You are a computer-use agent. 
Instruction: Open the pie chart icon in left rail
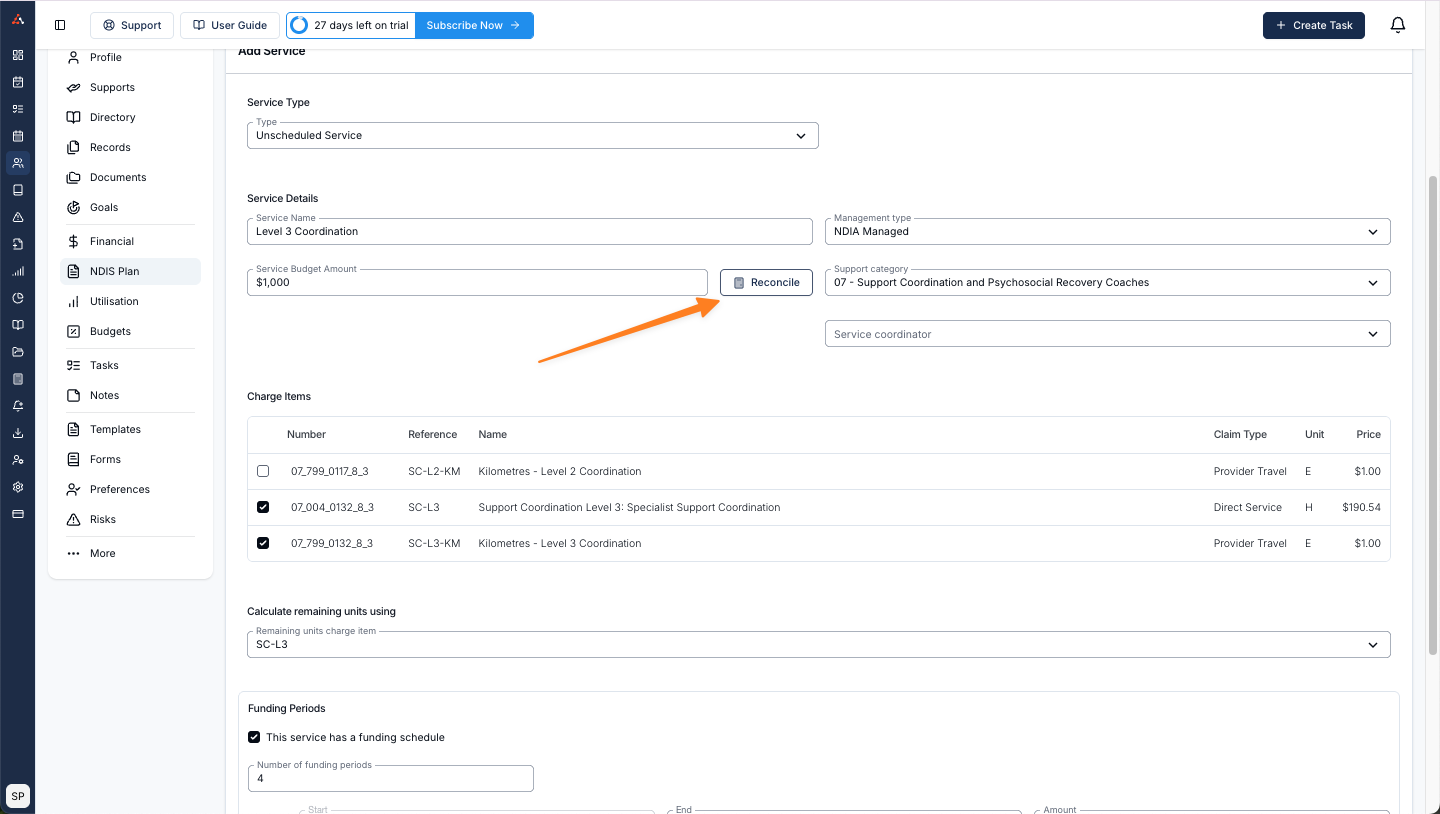click(x=17, y=298)
